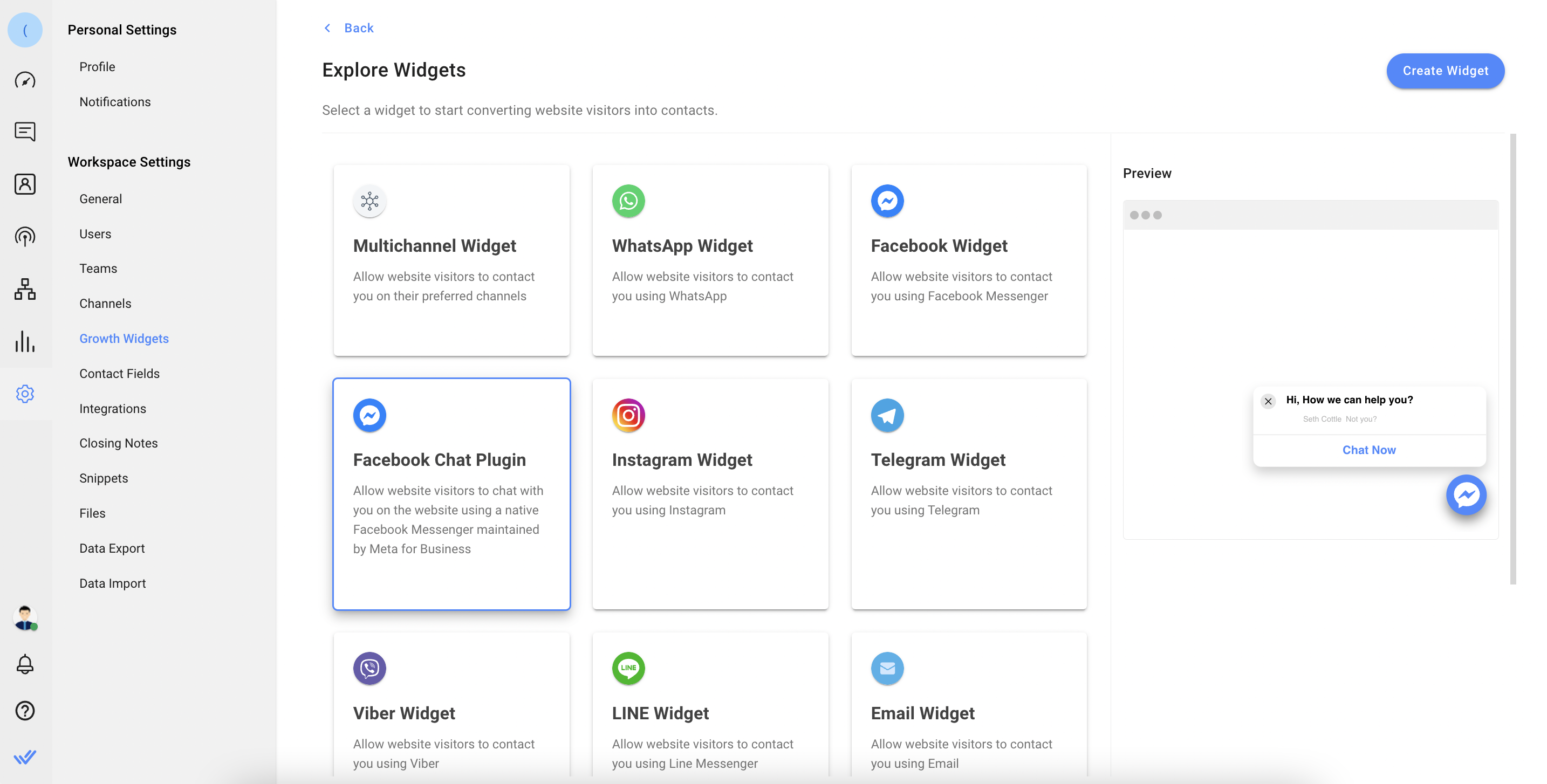Select the Instagram Widget icon

pos(628,414)
